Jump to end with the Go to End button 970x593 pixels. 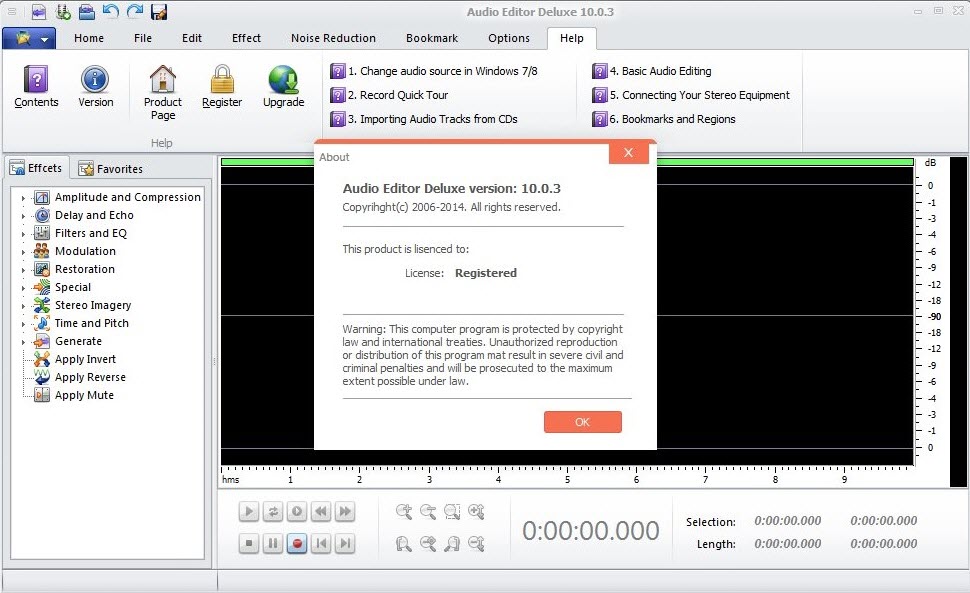[x=345, y=544]
